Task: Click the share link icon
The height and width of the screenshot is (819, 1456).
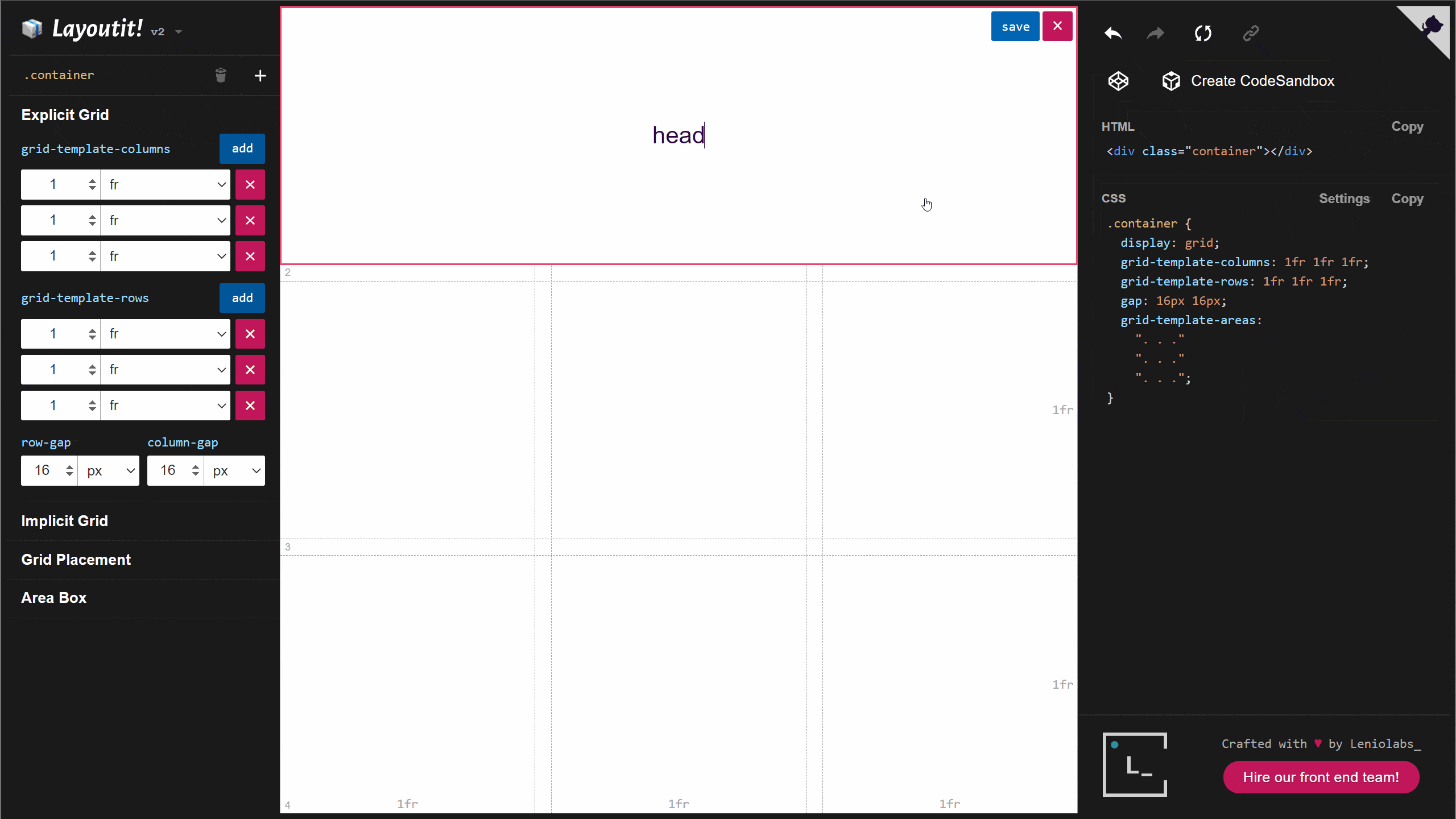Action: (1251, 33)
